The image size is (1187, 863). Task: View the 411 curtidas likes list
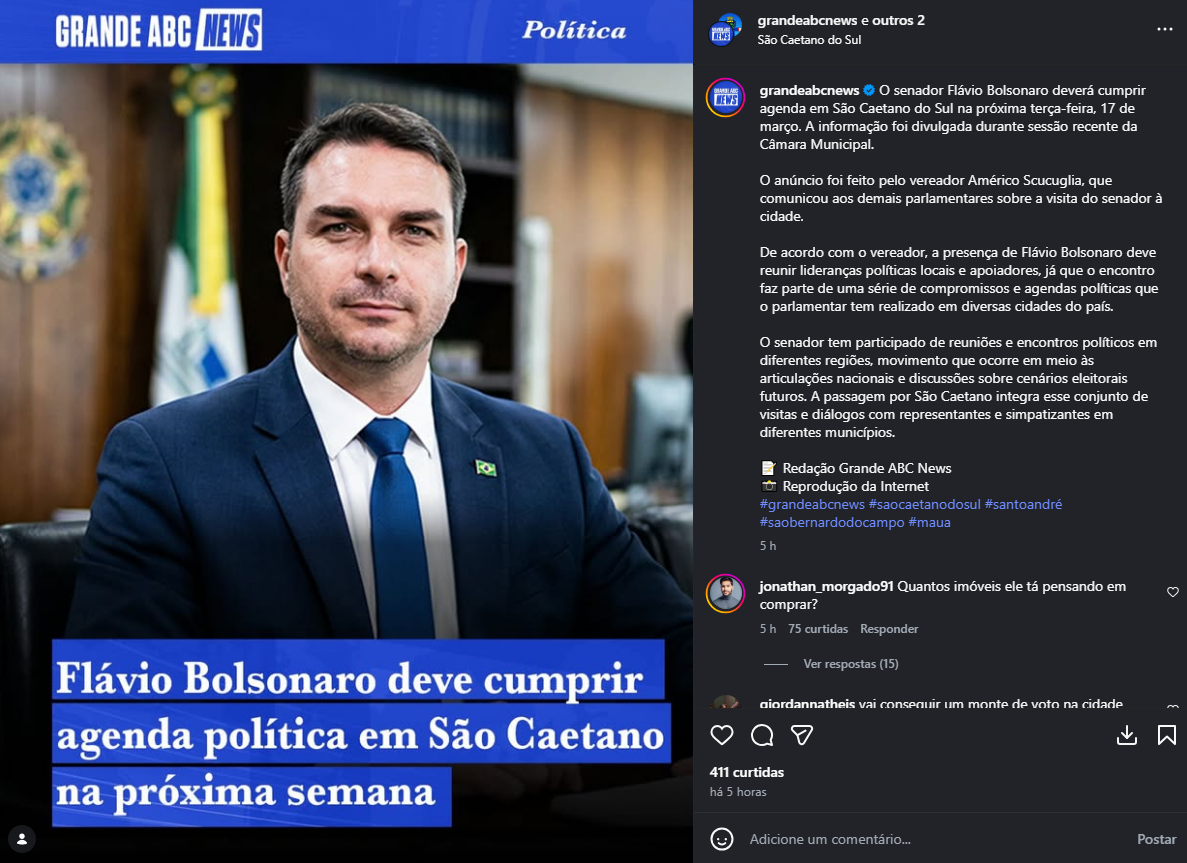746,772
